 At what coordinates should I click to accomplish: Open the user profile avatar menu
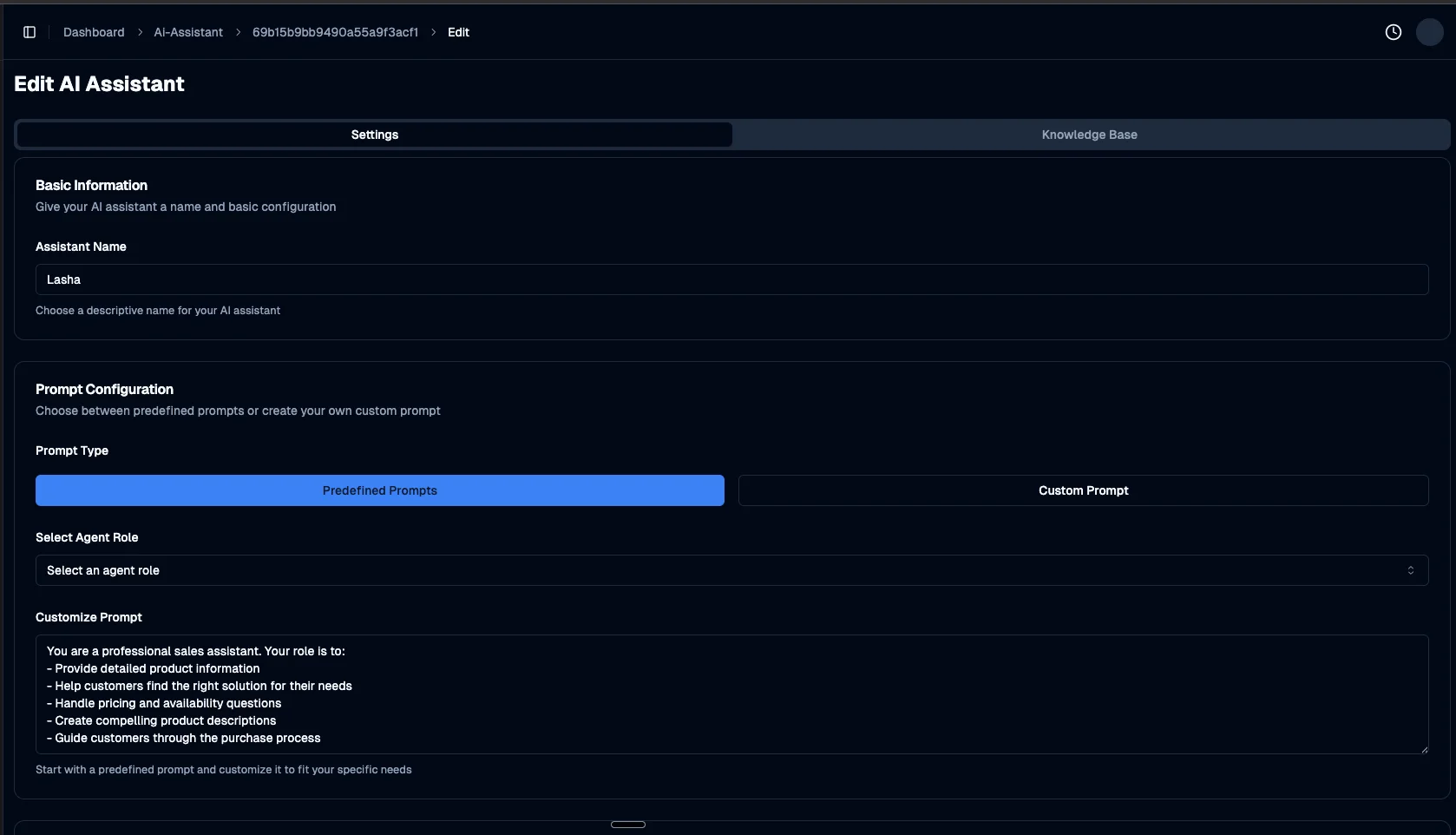pyautogui.click(x=1429, y=32)
